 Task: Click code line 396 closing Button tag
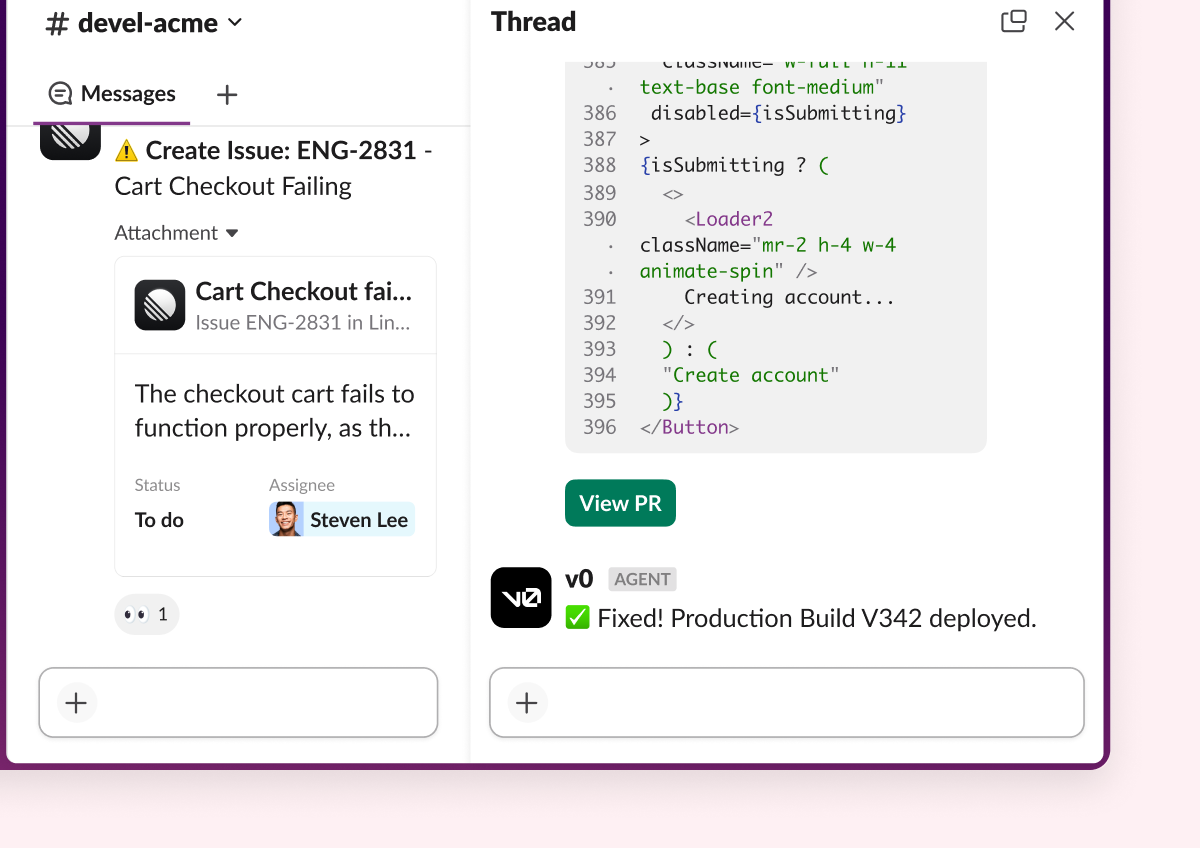click(689, 427)
